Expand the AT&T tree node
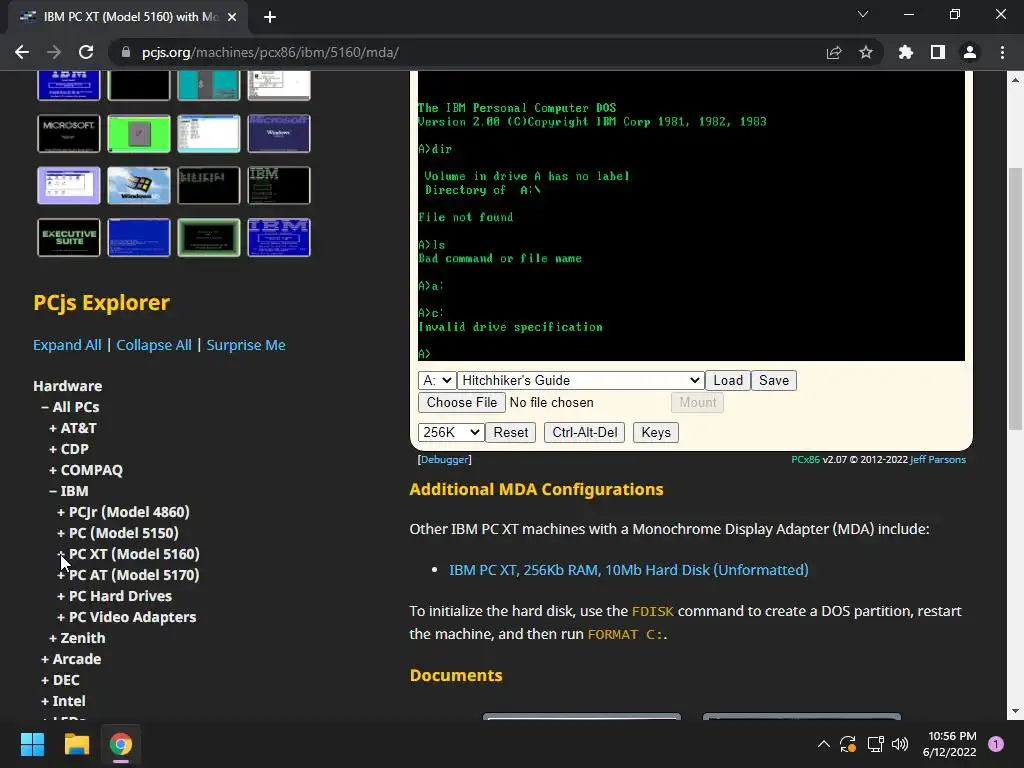The height and width of the screenshot is (768, 1024). click(53, 428)
